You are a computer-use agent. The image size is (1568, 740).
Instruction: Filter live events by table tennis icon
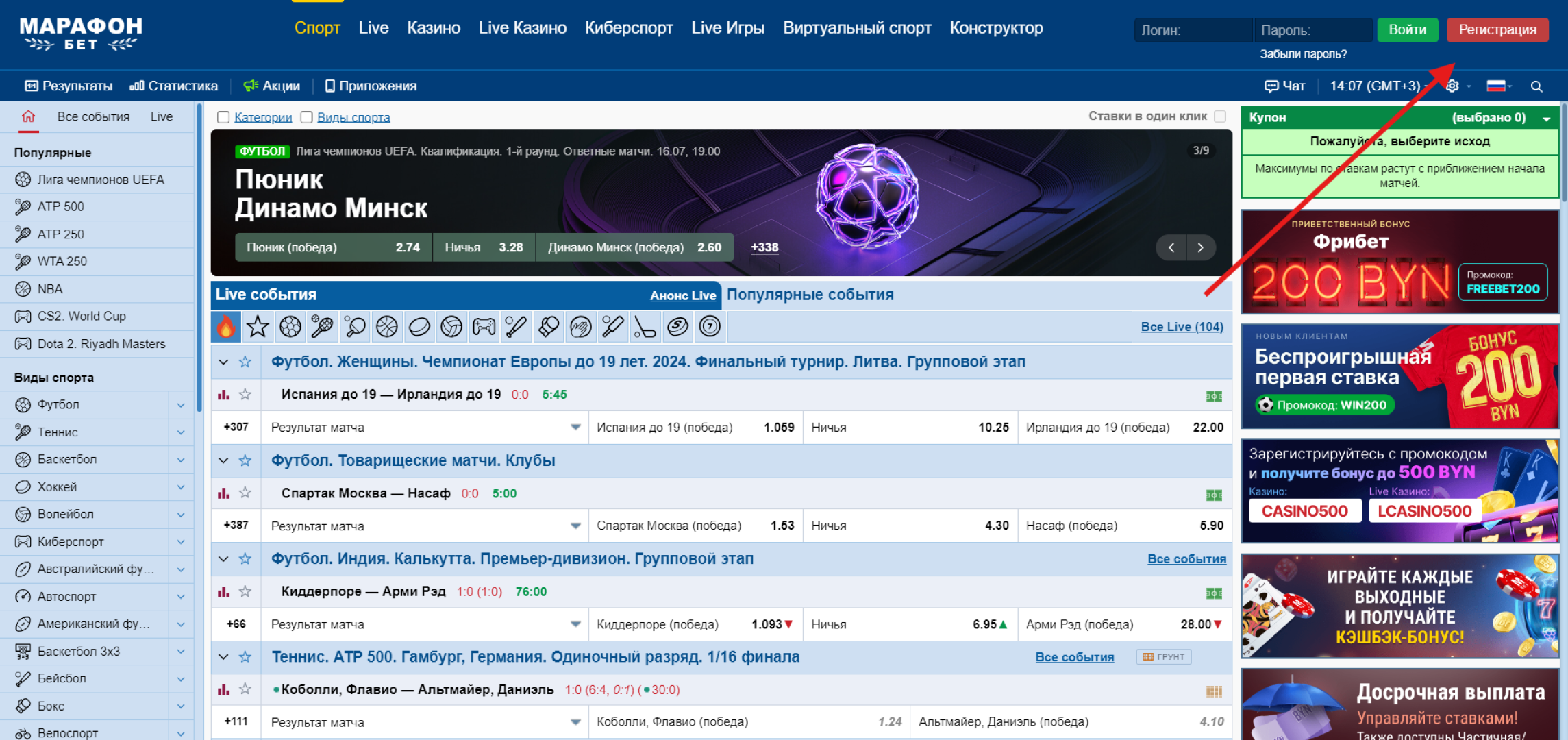point(355,327)
